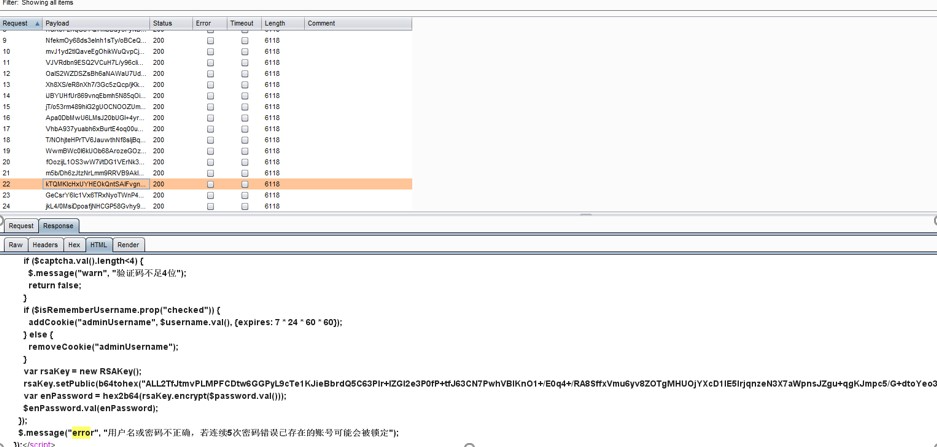Select payload row starting with T/NOhjteHPrTV6
The width and height of the screenshot is (937, 447).
[96, 140]
